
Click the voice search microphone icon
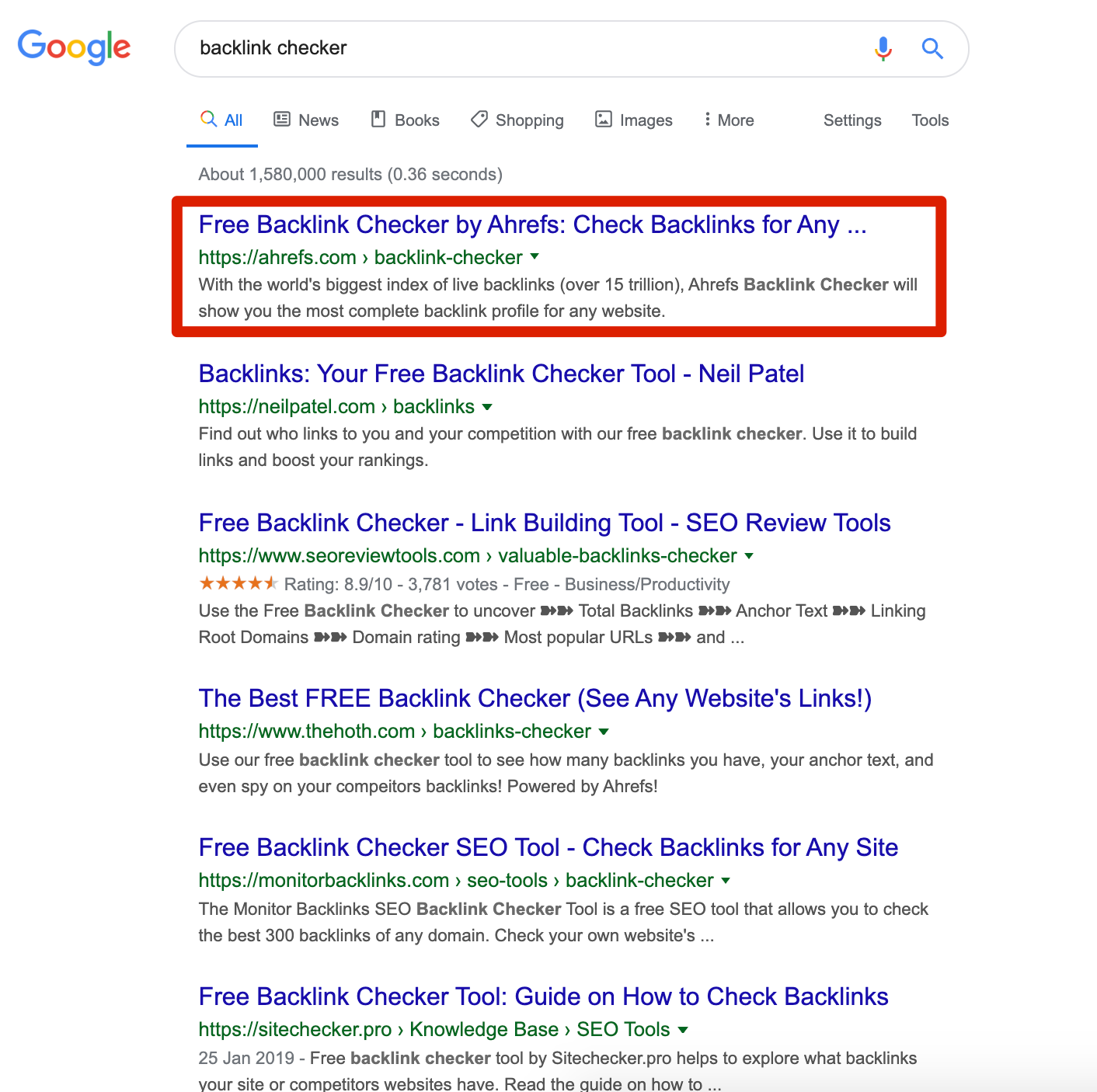pyautogui.click(x=883, y=48)
